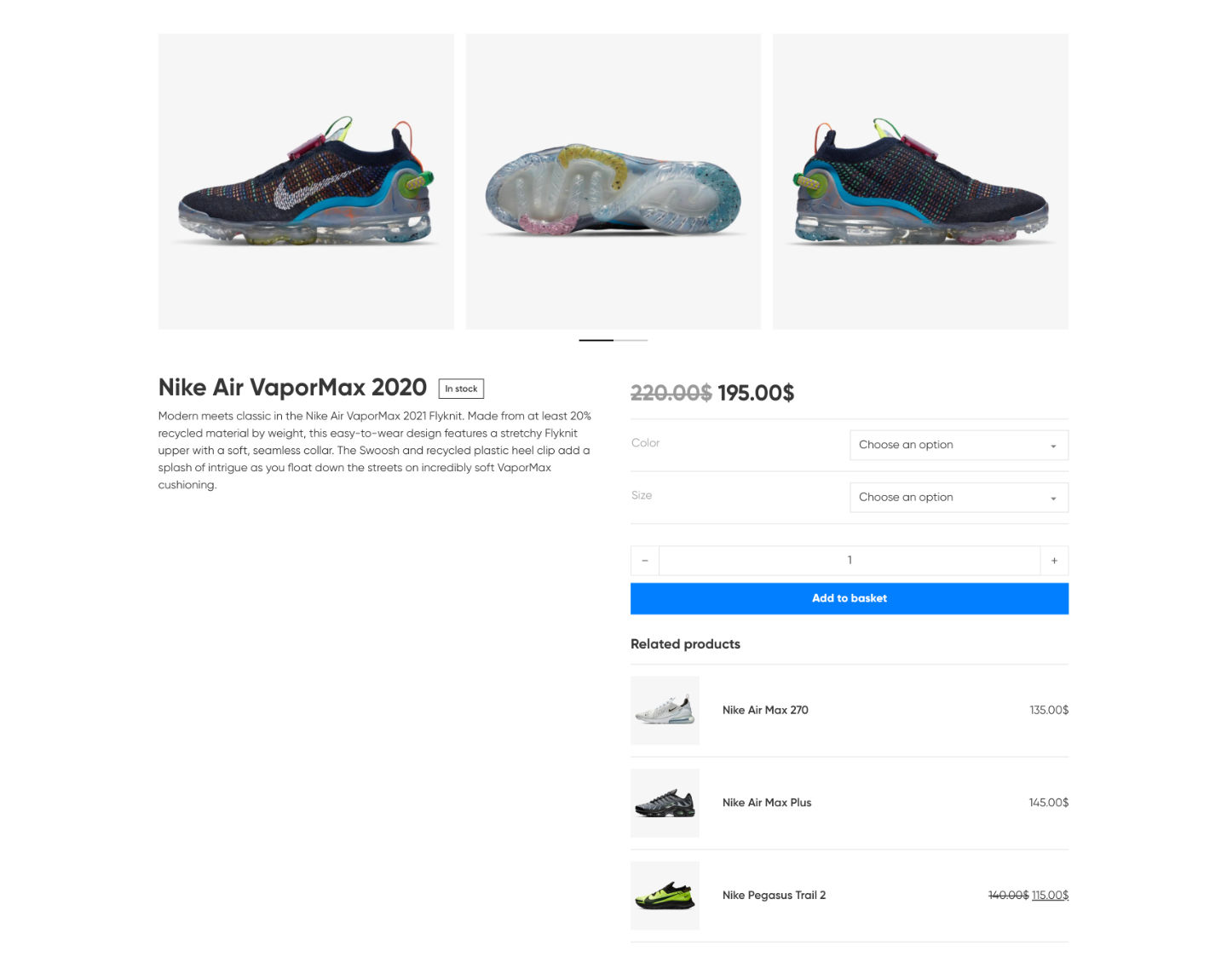Follow the Nike Pegasus Trail 2 link
The width and height of the screenshot is (1227, 980).
click(774, 895)
